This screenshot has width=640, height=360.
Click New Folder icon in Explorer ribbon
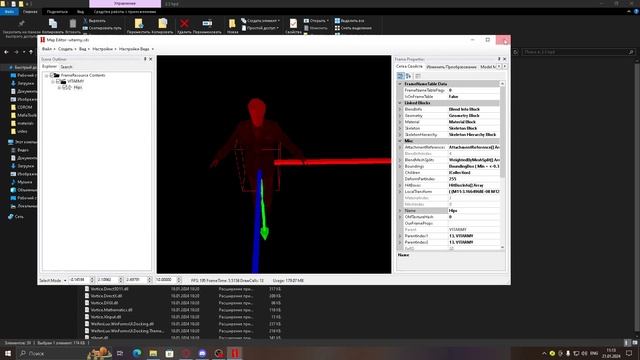pyautogui.click(x=232, y=24)
